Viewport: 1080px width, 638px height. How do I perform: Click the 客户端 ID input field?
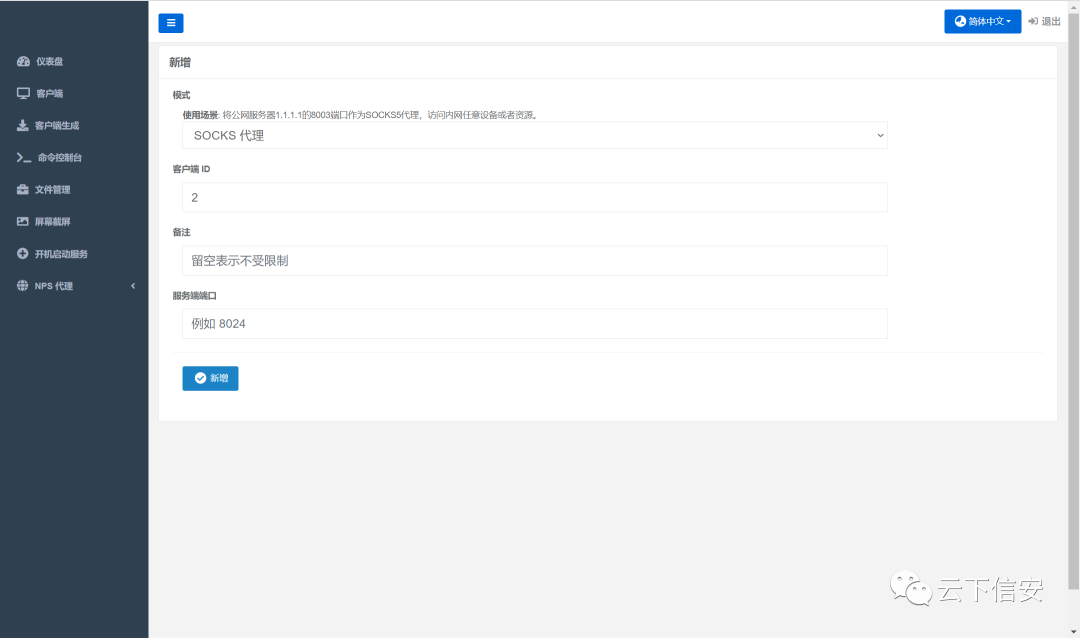click(x=534, y=197)
